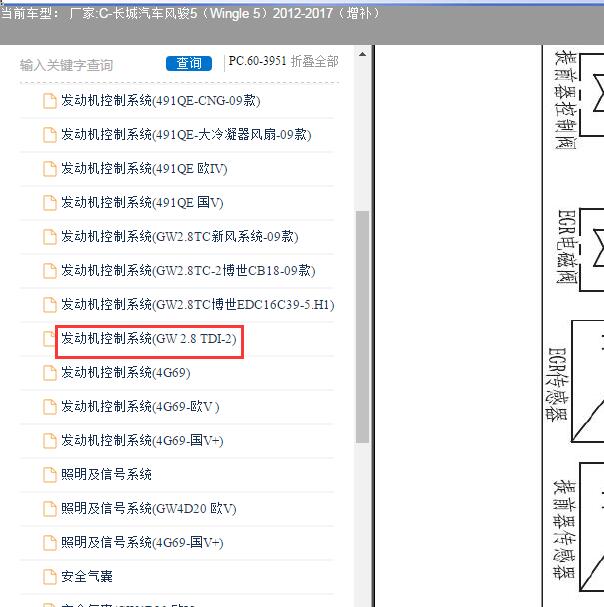Click 提前器传感器 component in wiring diagram

coord(565,530)
